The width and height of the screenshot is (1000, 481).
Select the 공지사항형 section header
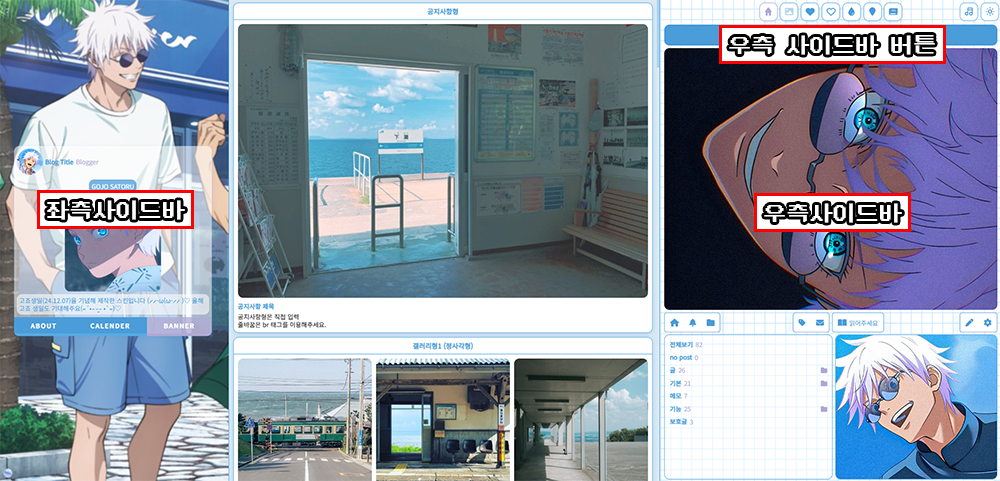[x=443, y=11]
